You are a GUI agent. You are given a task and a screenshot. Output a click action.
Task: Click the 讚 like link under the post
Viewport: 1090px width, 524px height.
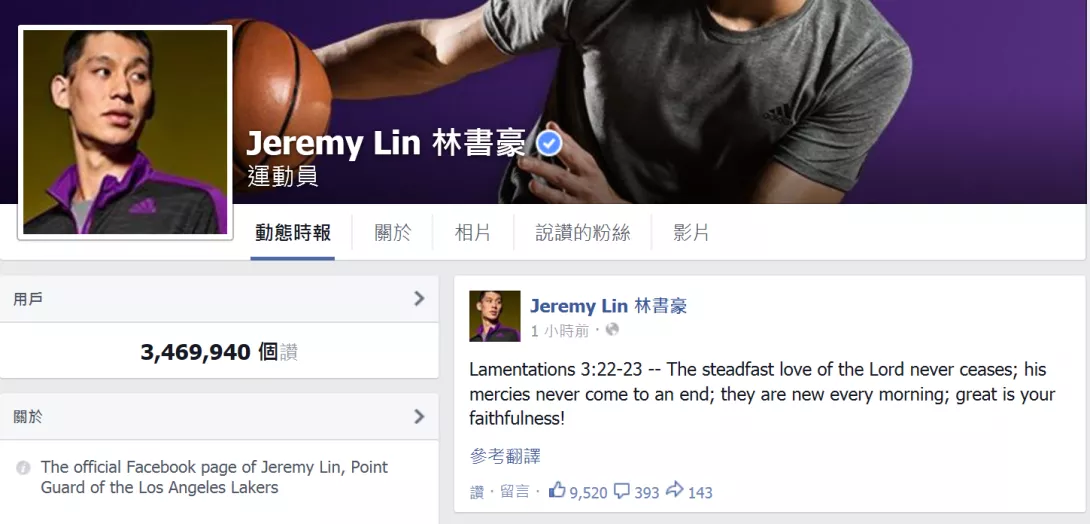tap(477, 492)
